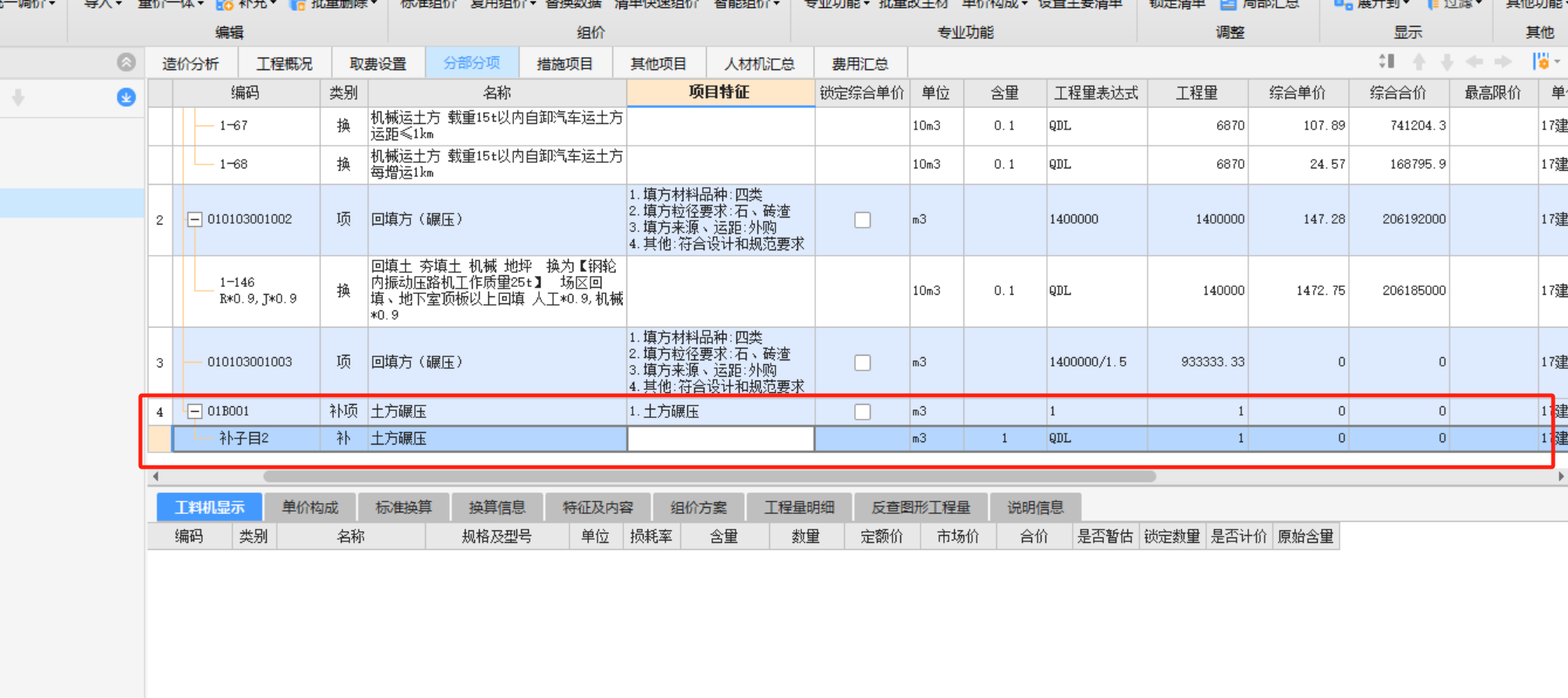The width and height of the screenshot is (1568, 698).
Task: Select row number 2 header cell
Action: (x=160, y=220)
